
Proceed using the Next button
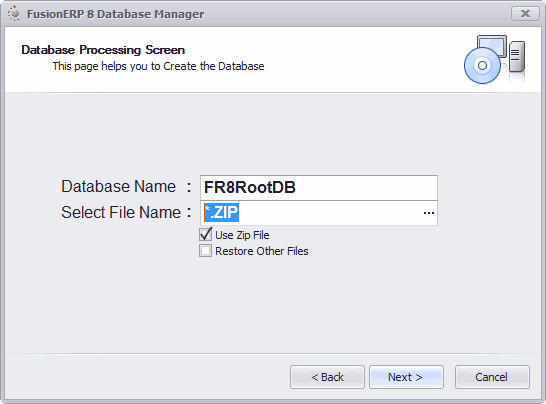pyautogui.click(x=406, y=377)
